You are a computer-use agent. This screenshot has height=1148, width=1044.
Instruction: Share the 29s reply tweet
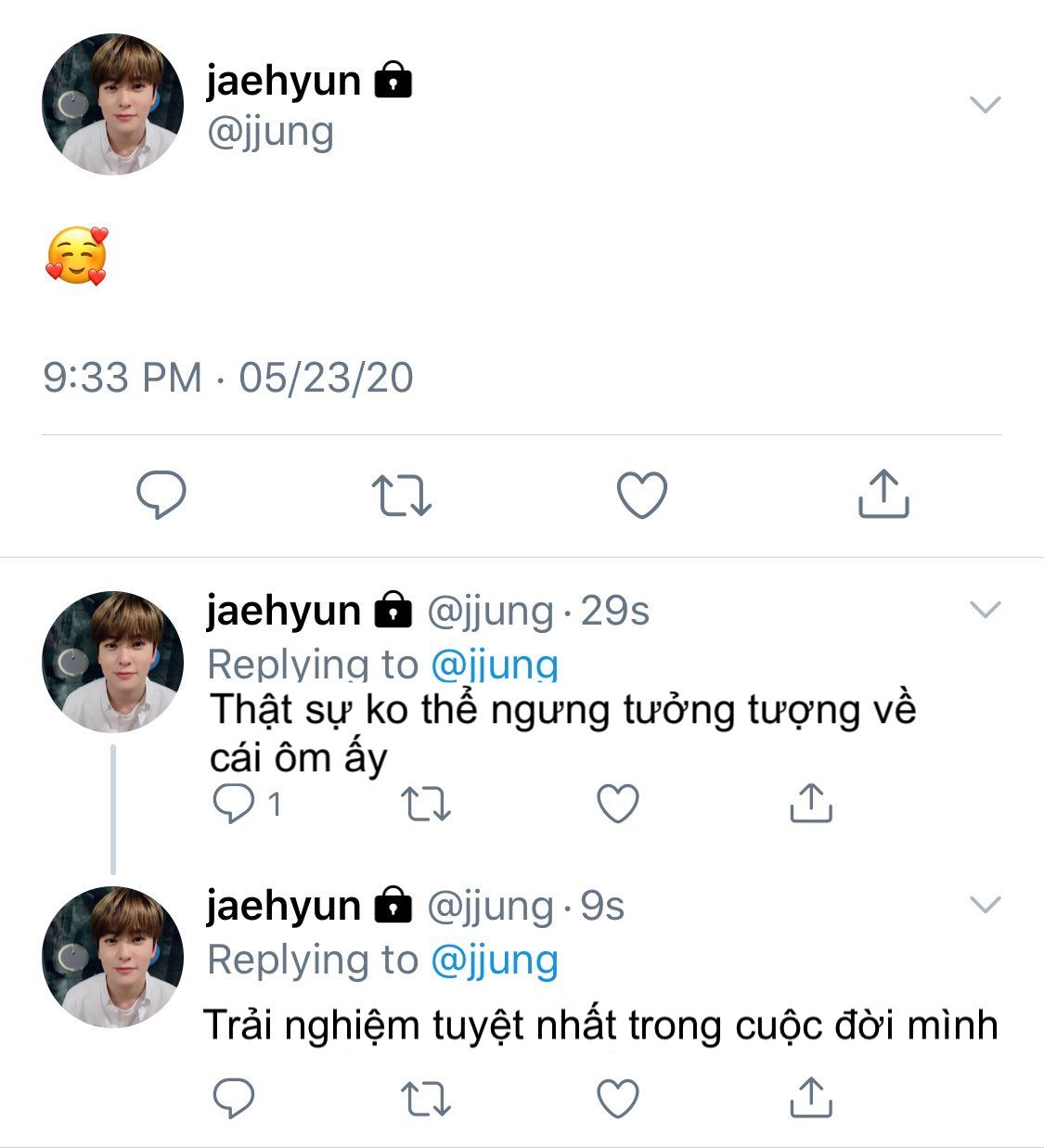click(811, 803)
